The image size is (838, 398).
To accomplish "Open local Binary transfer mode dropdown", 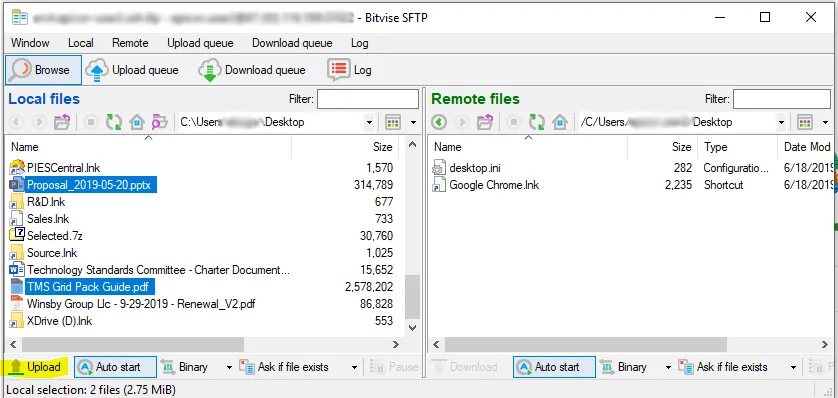I will [x=229, y=367].
